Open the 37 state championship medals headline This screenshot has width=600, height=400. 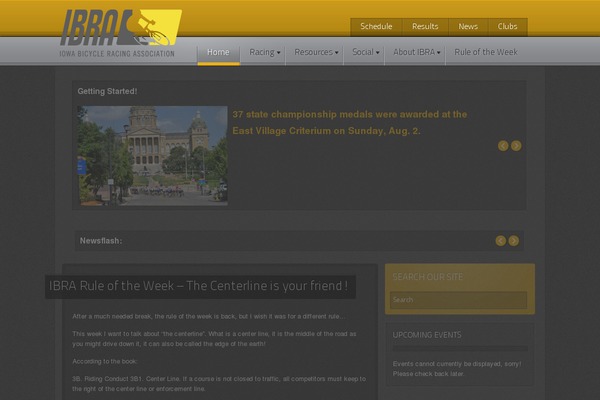tap(350, 122)
